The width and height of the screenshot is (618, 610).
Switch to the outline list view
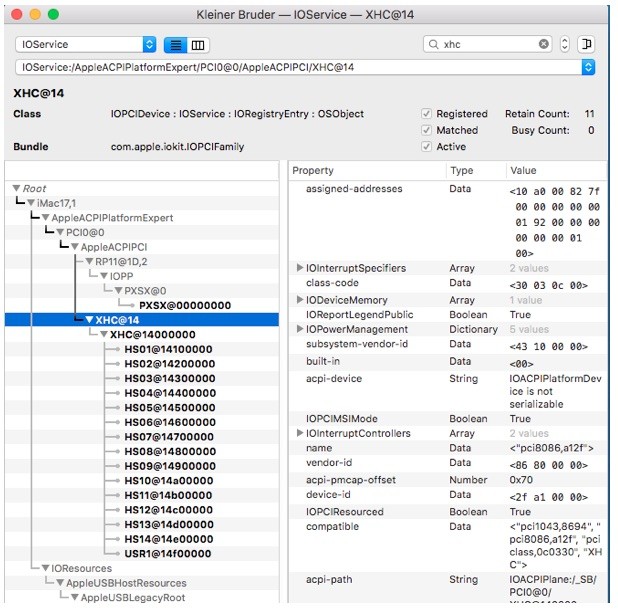pyautogui.click(x=175, y=45)
